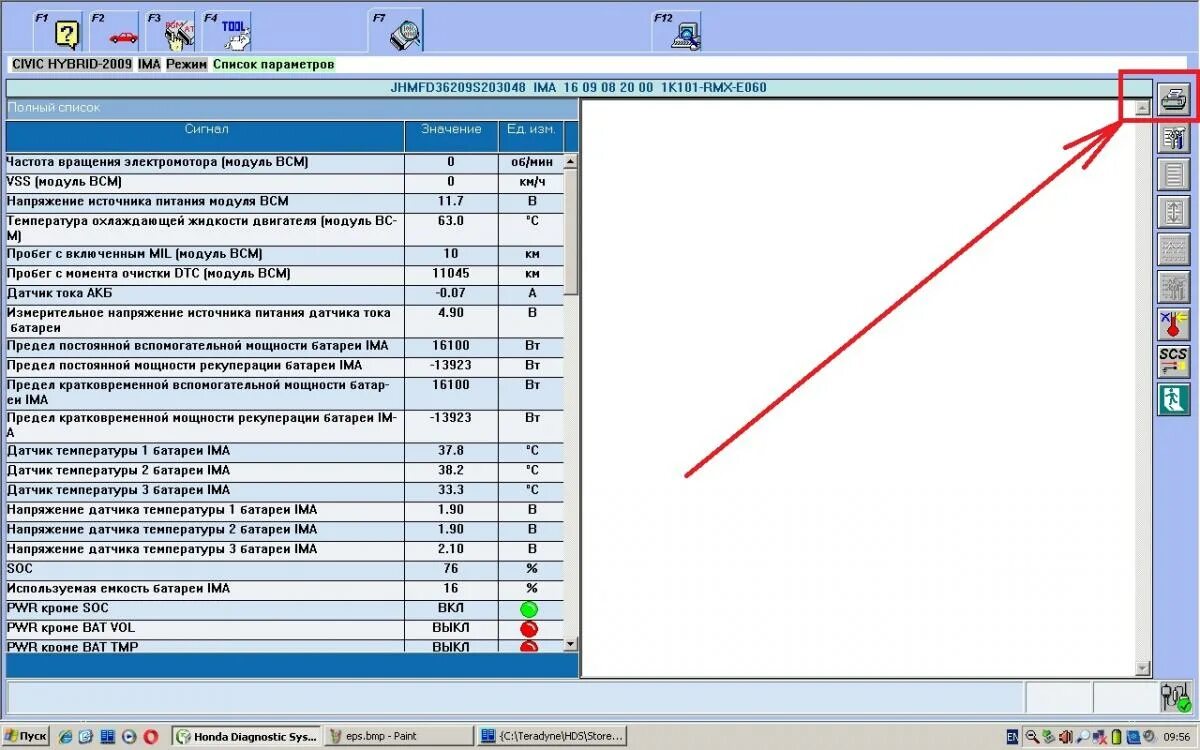Screen dimensions: 1200x750
Task: Switch to Honda Diagnostic System taskbar button
Action: 246,737
